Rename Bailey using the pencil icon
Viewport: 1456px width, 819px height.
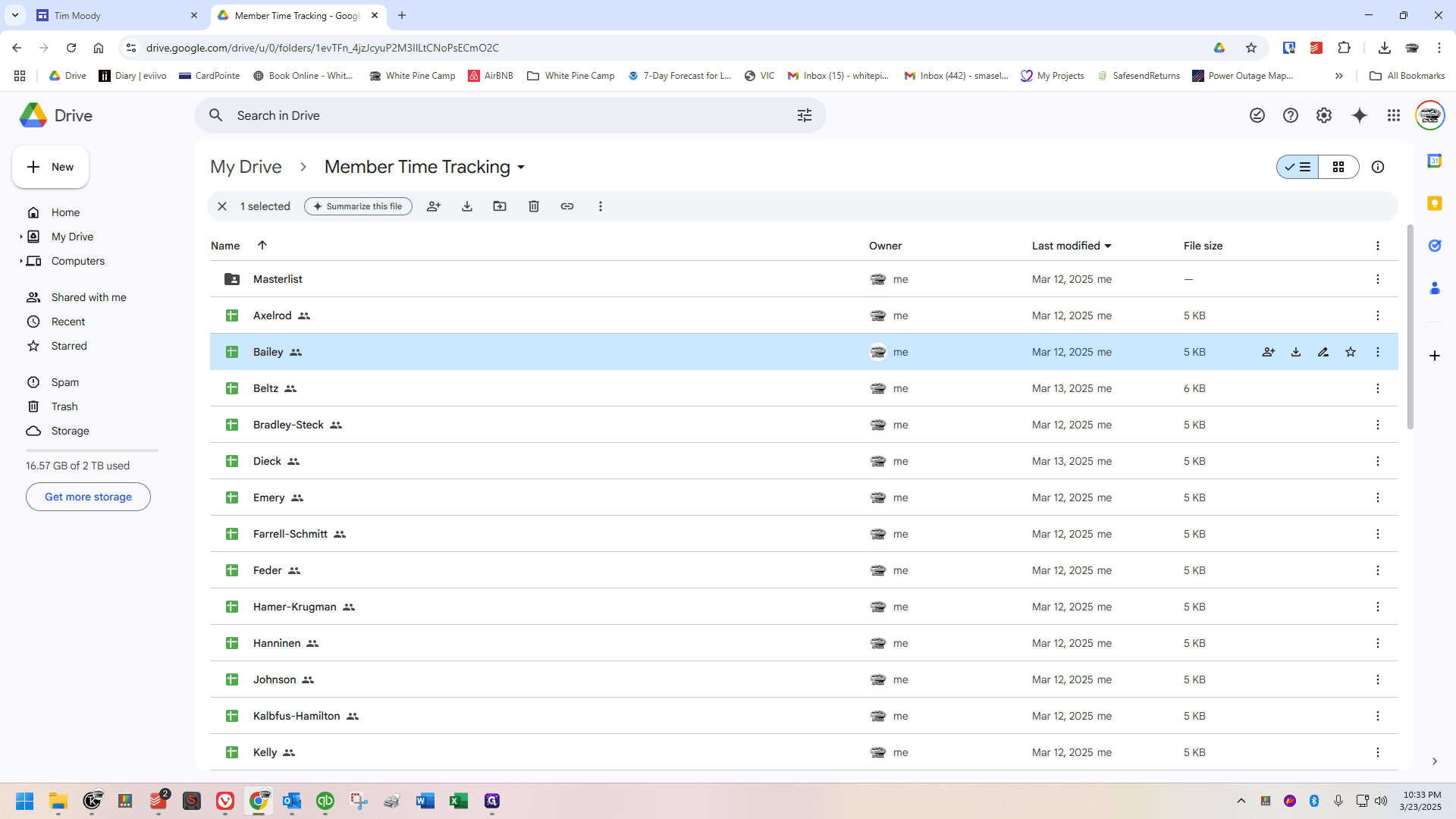[x=1323, y=352]
